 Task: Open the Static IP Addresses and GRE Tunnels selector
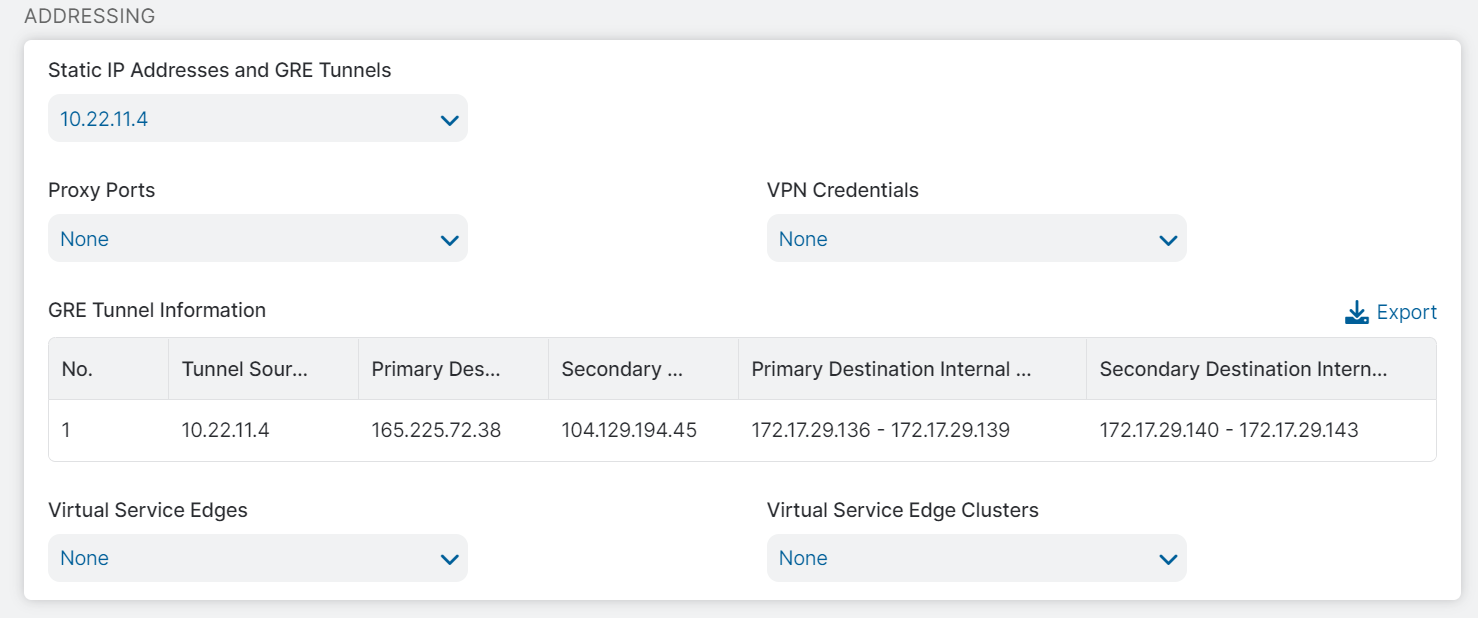tap(257, 117)
